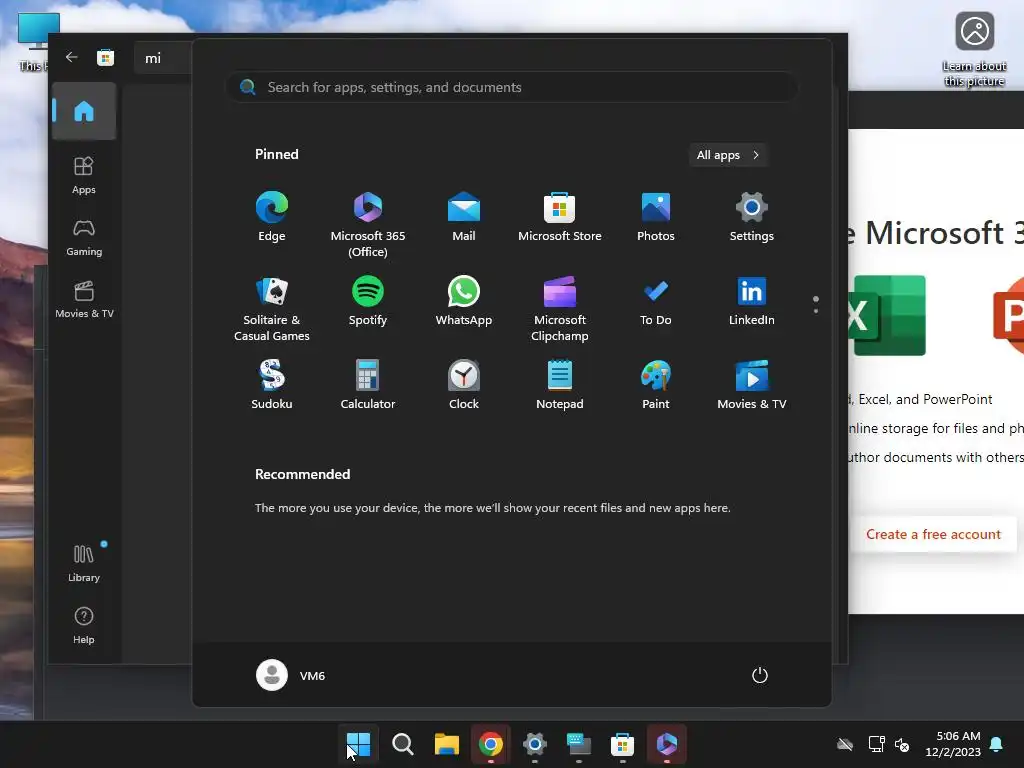Open the Mail app in Start menu
Image resolution: width=1024 pixels, height=768 pixels.
coord(464,217)
